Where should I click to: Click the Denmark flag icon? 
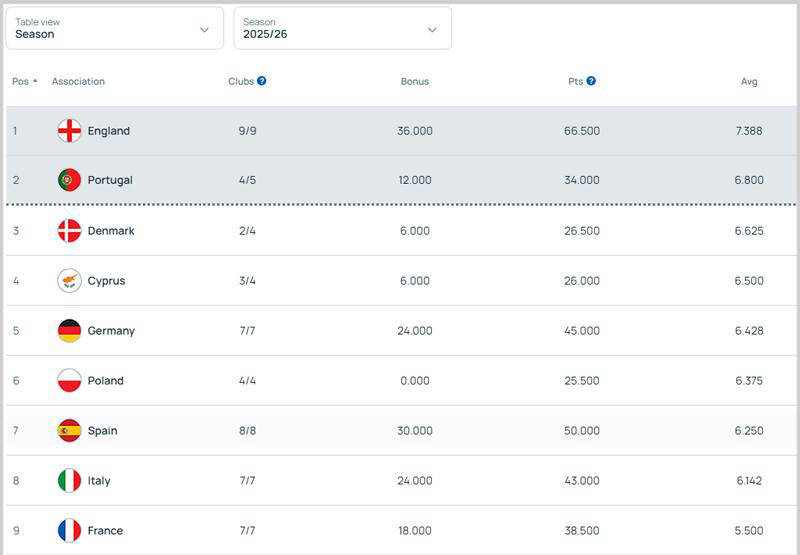[x=69, y=231]
